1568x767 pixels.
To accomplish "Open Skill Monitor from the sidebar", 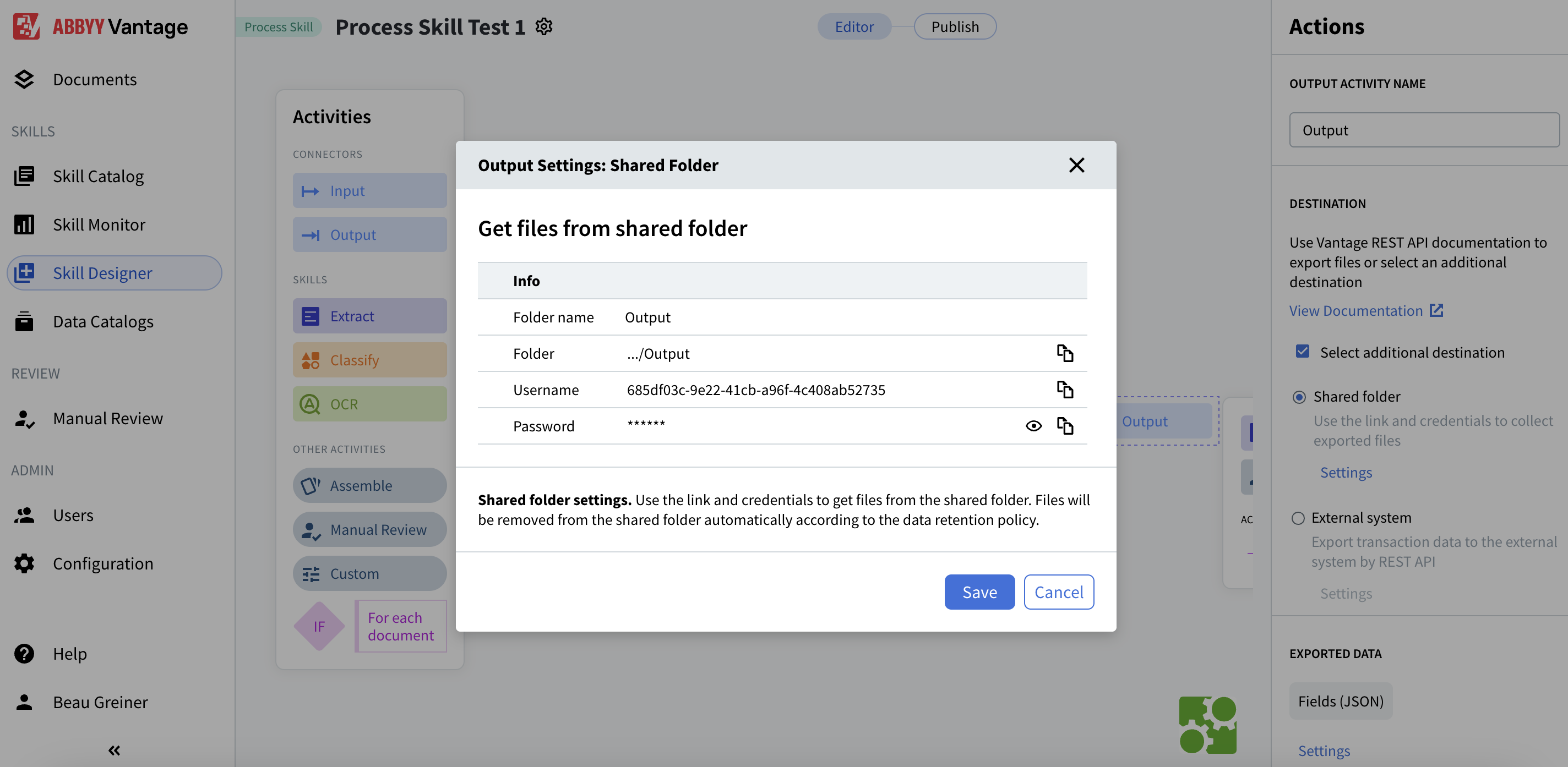I will (99, 224).
